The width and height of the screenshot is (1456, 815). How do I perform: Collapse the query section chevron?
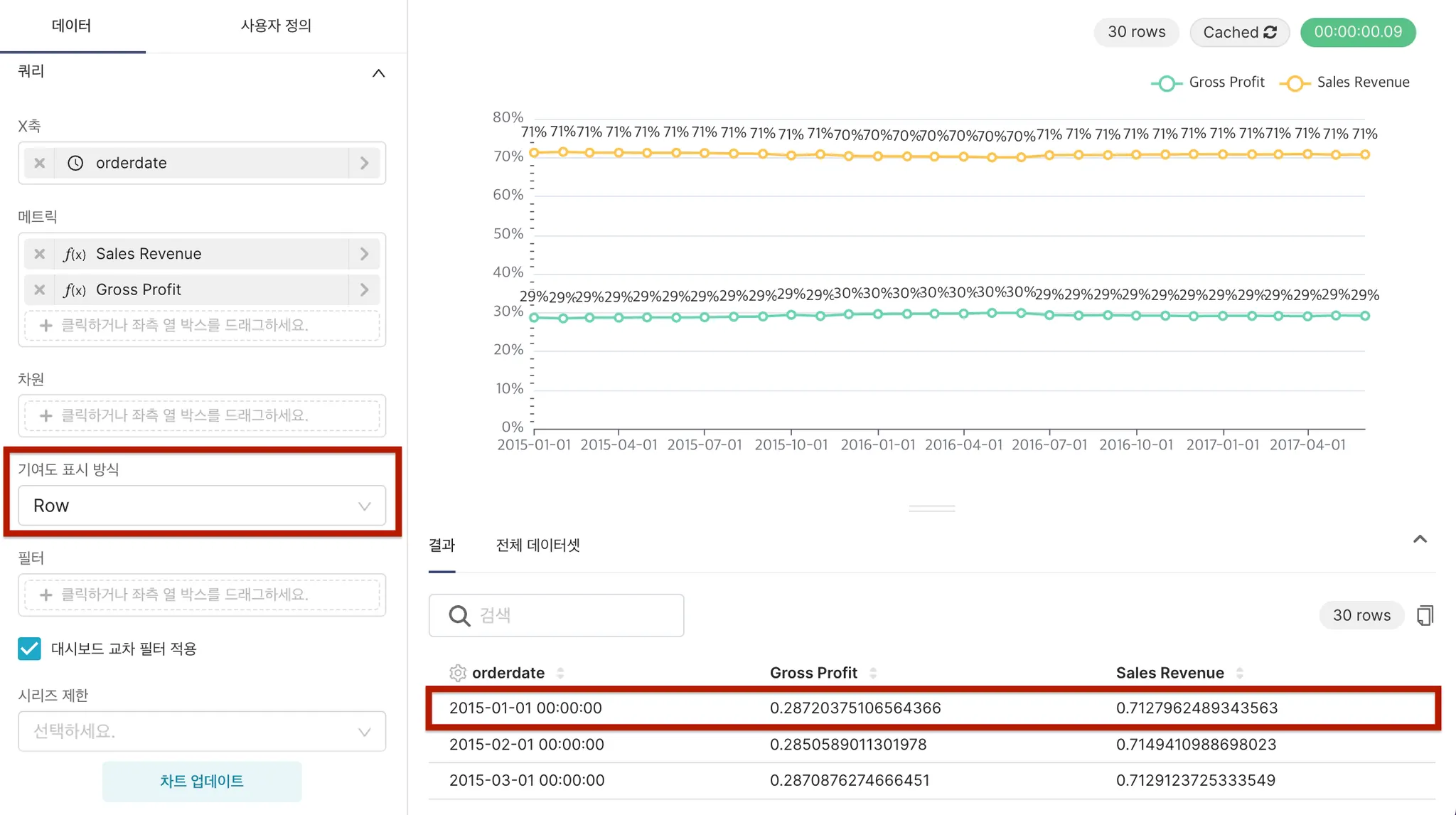[379, 73]
